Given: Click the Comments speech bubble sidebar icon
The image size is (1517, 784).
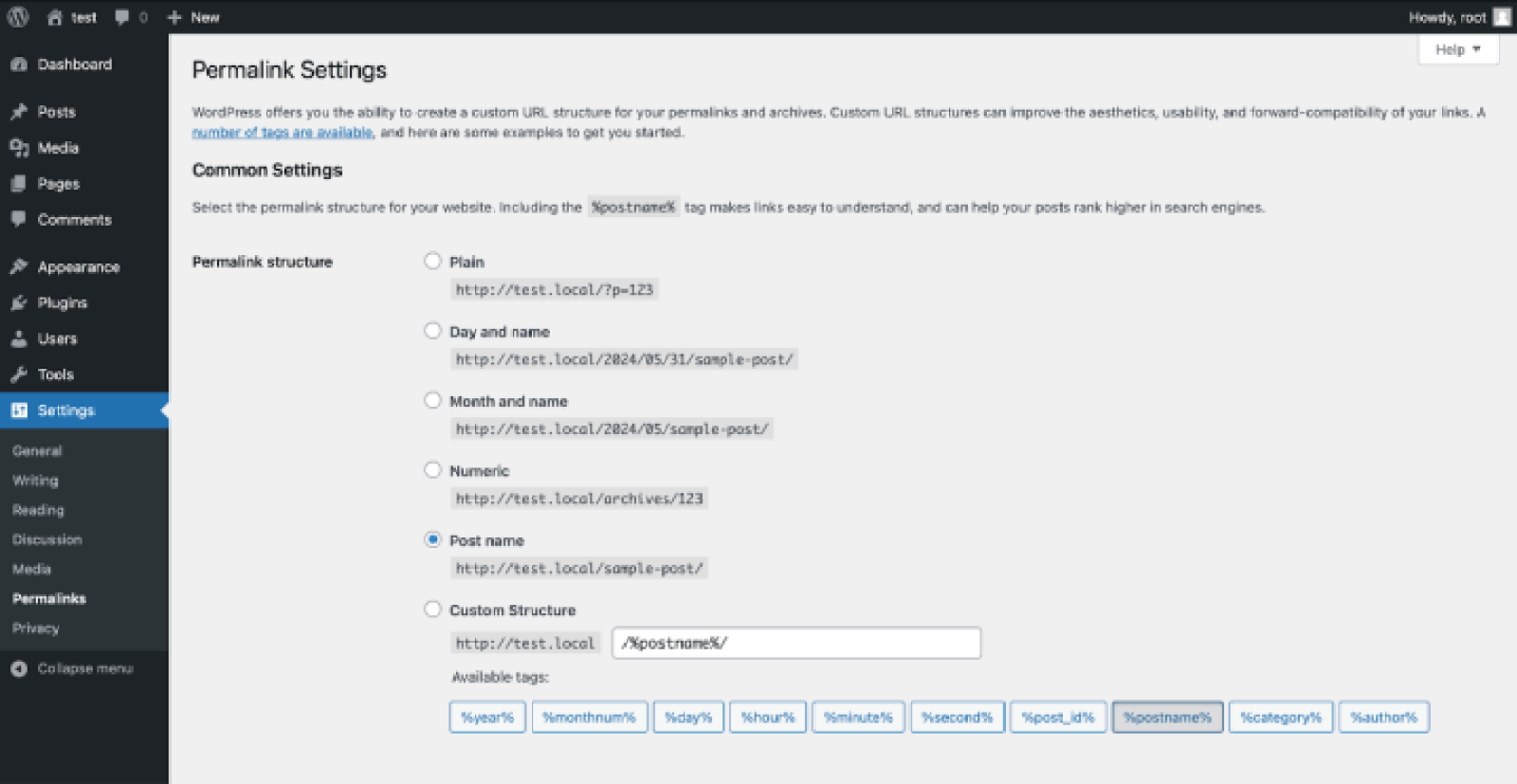Looking at the screenshot, I should point(19,219).
